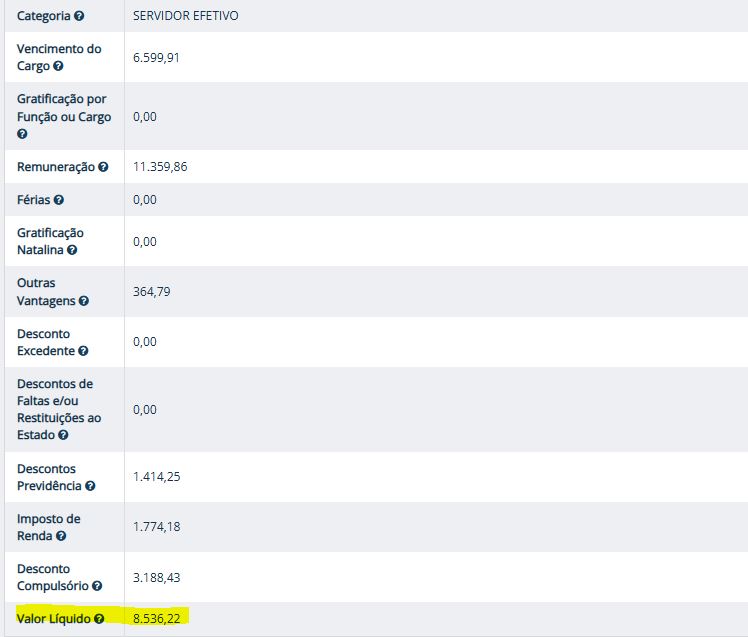
Task: Open Gratificação Natalina help icon
Action: coord(70,251)
